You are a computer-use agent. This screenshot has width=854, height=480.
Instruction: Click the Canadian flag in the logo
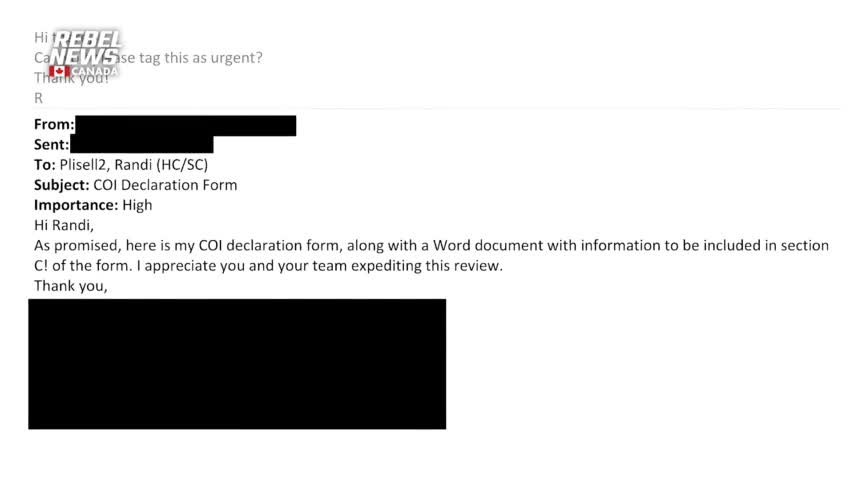point(59,71)
